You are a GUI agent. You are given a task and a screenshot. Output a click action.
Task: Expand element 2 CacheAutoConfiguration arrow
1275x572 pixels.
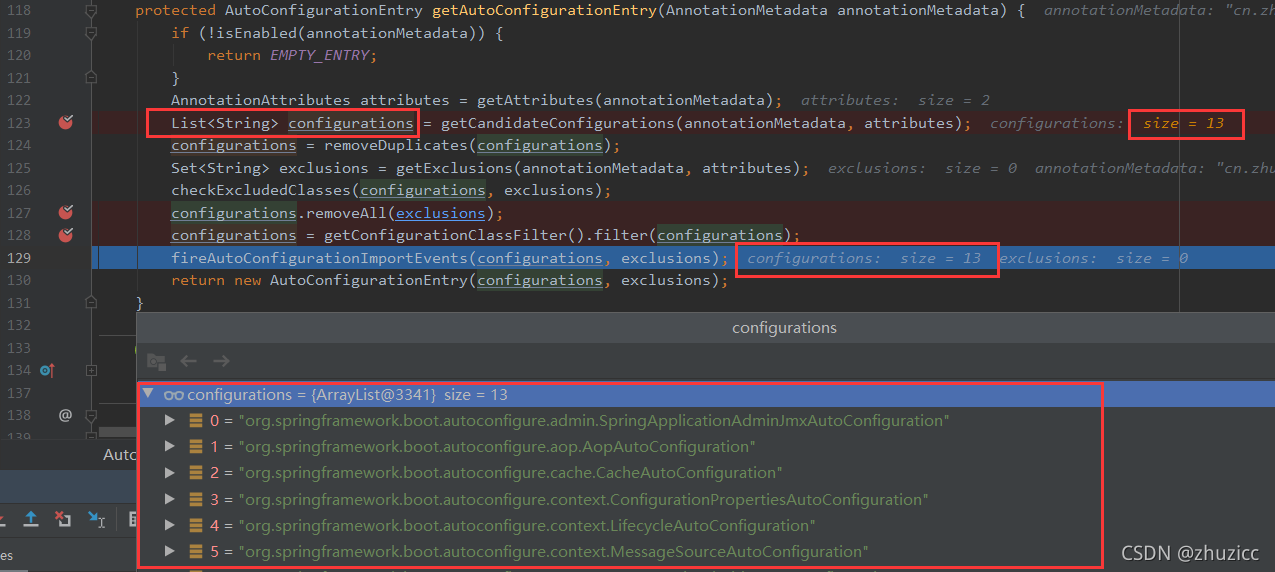click(x=170, y=472)
